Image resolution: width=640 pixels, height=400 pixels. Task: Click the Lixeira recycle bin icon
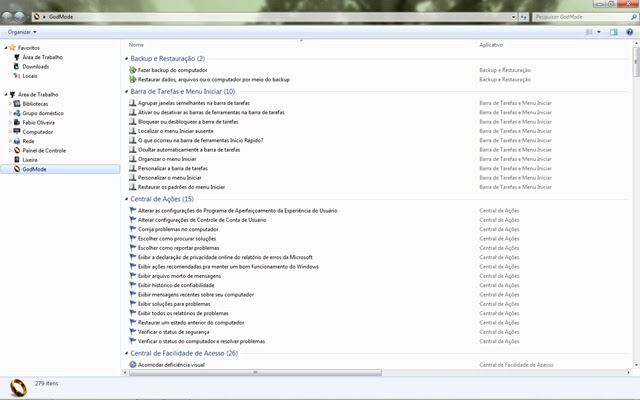click(17, 160)
